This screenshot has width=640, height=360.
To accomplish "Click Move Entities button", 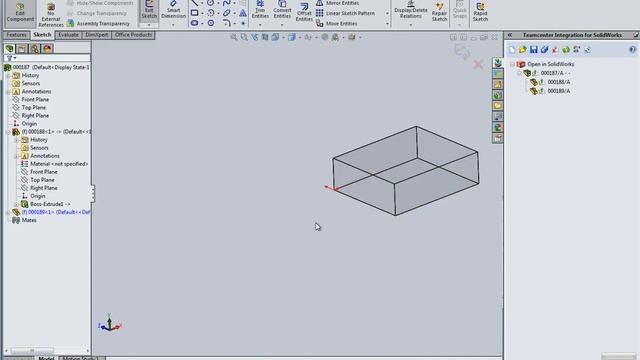I will [x=337, y=24].
